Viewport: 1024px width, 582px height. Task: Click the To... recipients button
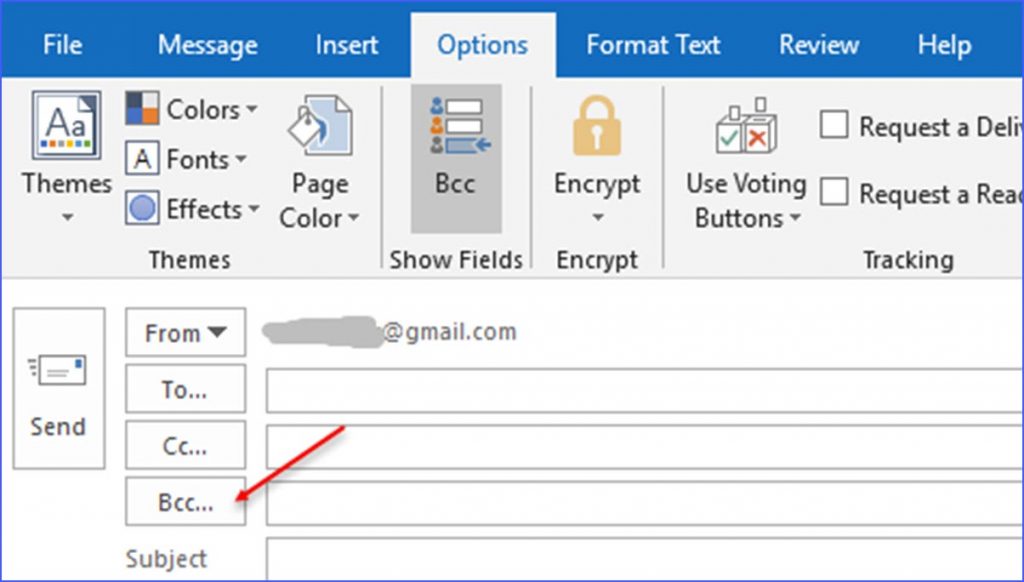point(185,390)
